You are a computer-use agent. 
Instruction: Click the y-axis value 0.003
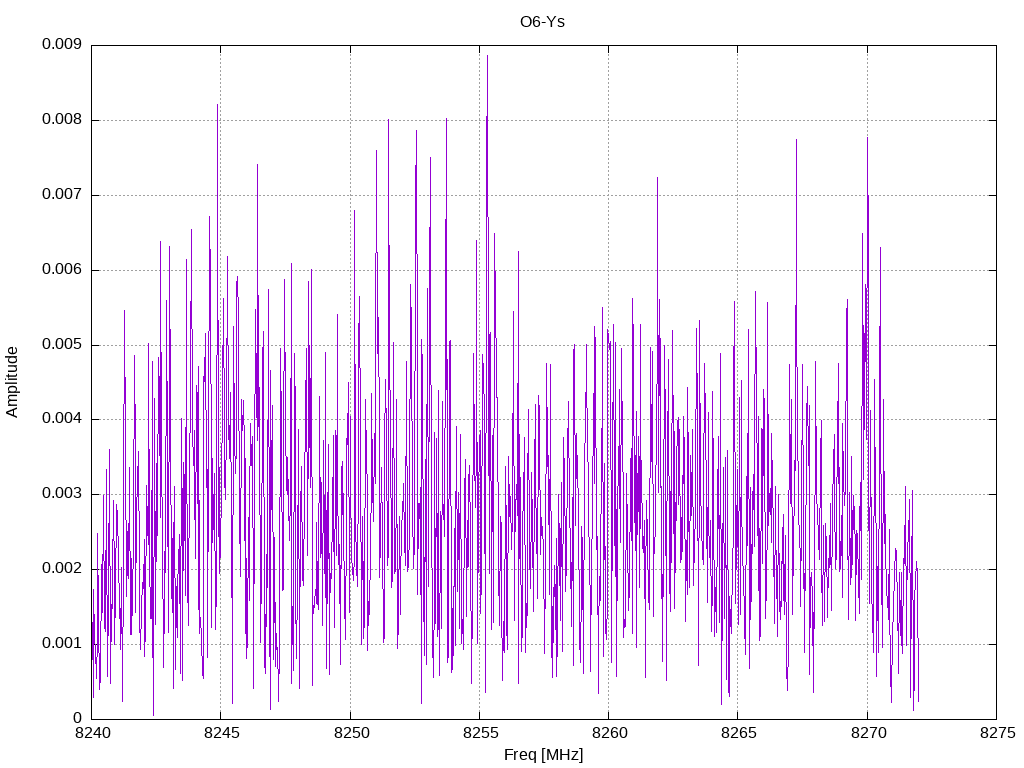(62, 494)
